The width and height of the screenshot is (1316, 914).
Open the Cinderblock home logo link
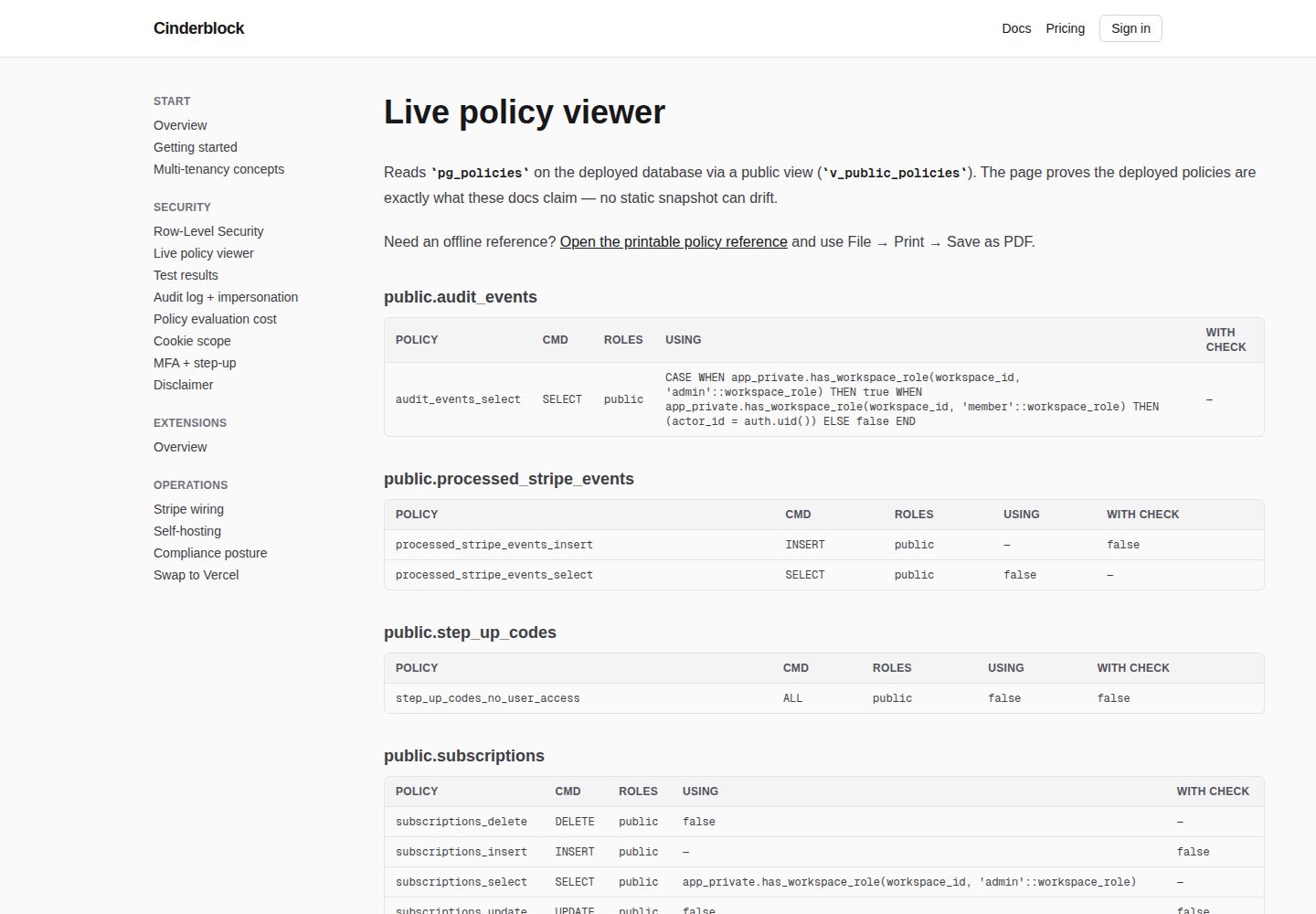click(198, 28)
